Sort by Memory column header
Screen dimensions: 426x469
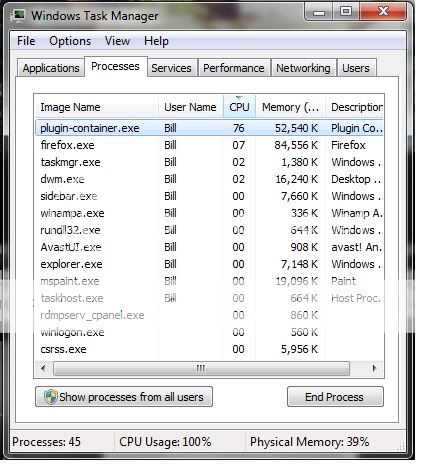click(290, 107)
